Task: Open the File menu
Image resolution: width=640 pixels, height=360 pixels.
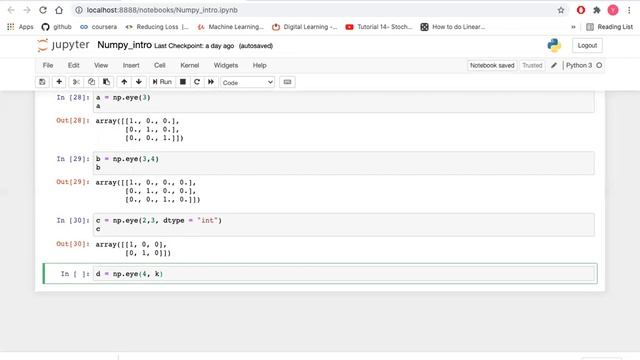Action: 48,65
